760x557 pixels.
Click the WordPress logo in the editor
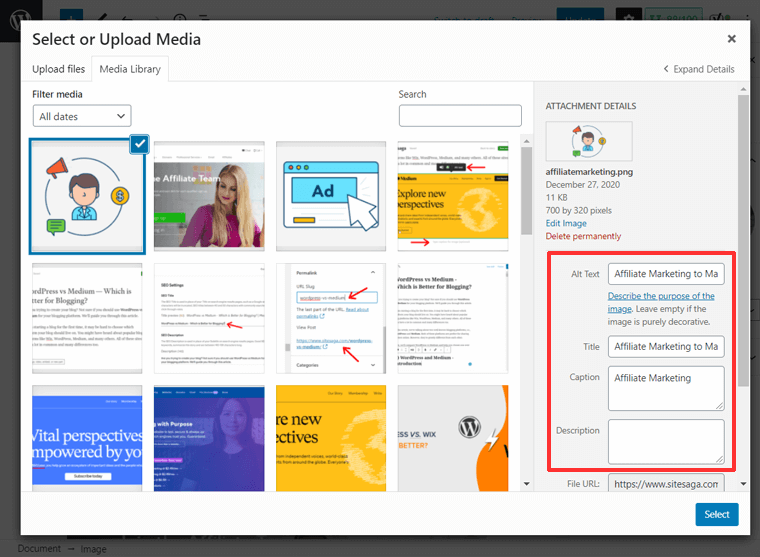coord(19,21)
